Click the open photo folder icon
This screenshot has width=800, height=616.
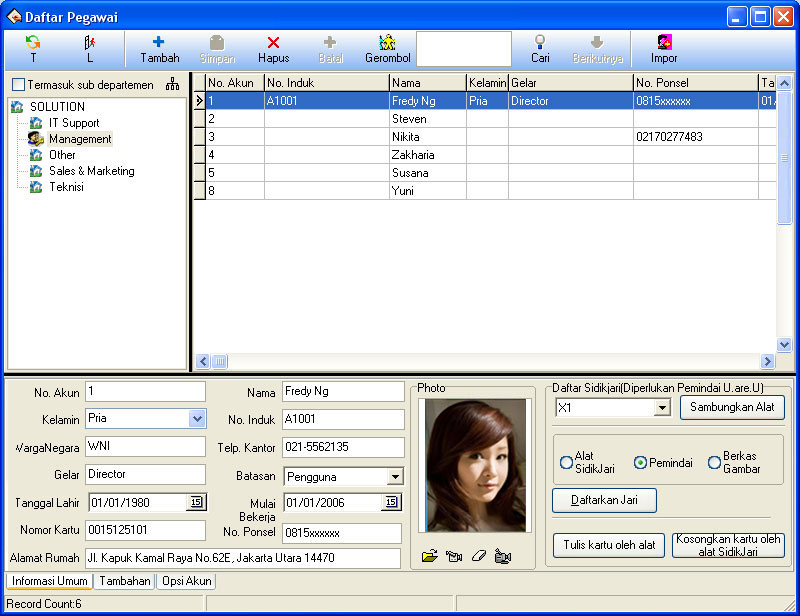point(430,556)
